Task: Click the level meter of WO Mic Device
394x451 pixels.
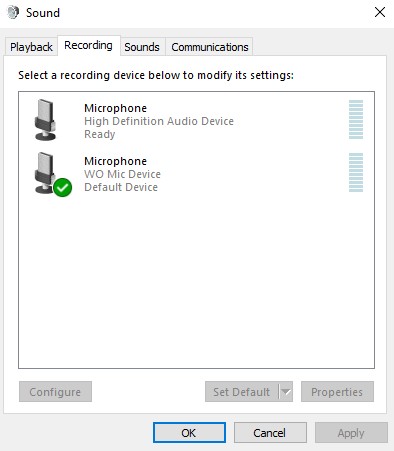Action: (356, 172)
